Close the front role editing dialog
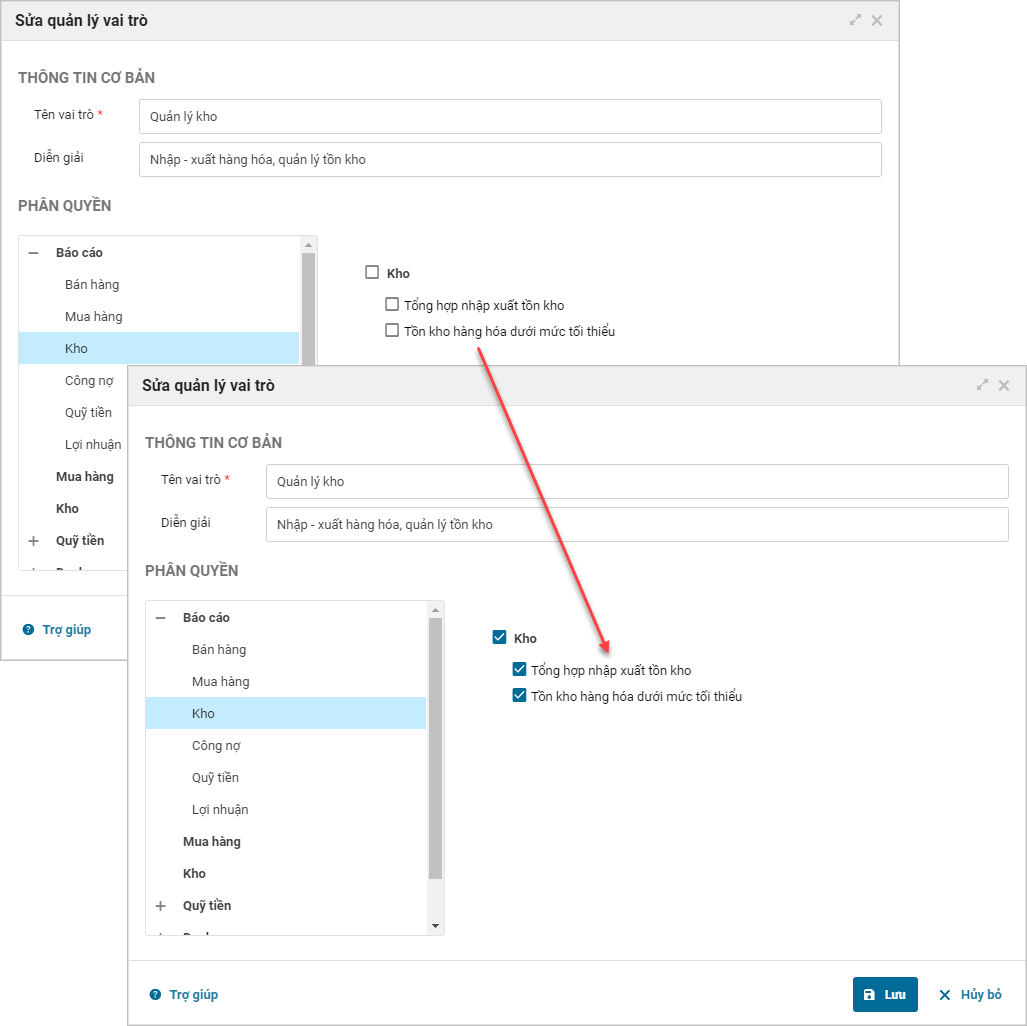1027x1026 pixels. pyautogui.click(x=1004, y=385)
